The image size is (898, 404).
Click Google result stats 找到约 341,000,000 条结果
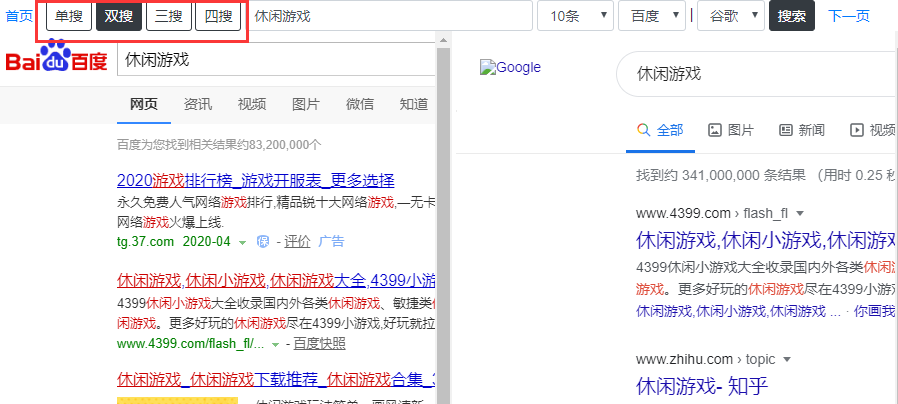click(x=720, y=175)
